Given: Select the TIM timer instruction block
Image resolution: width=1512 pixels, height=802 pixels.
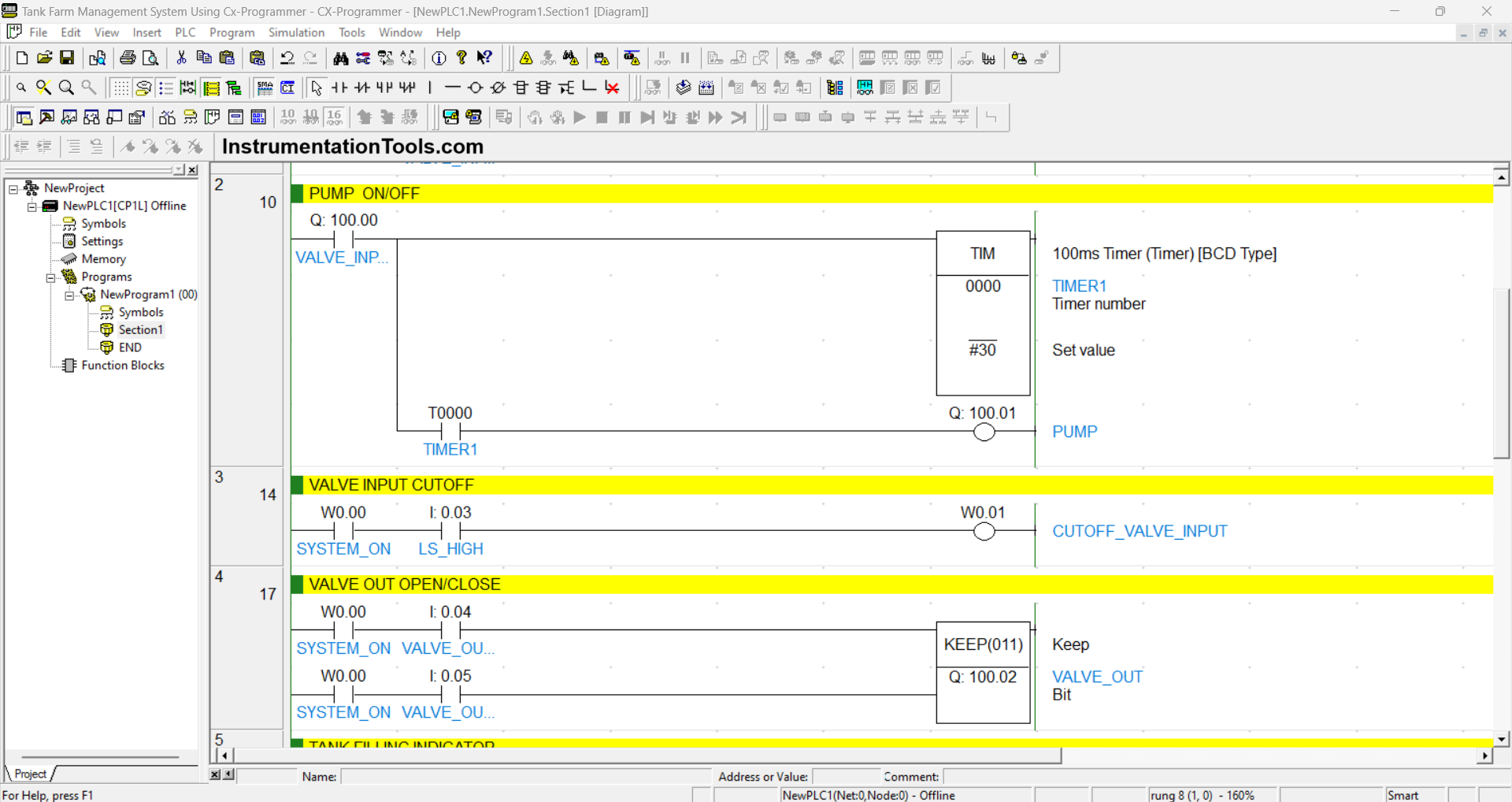Looking at the screenshot, I should tap(983, 313).
